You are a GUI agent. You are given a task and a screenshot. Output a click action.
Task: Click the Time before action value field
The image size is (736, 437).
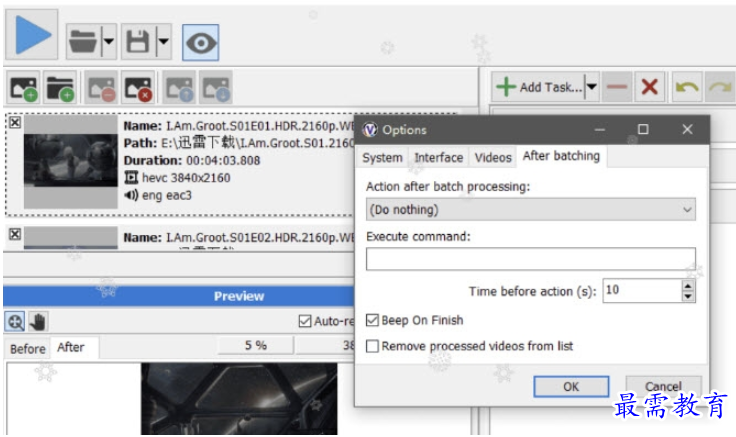[x=642, y=291]
